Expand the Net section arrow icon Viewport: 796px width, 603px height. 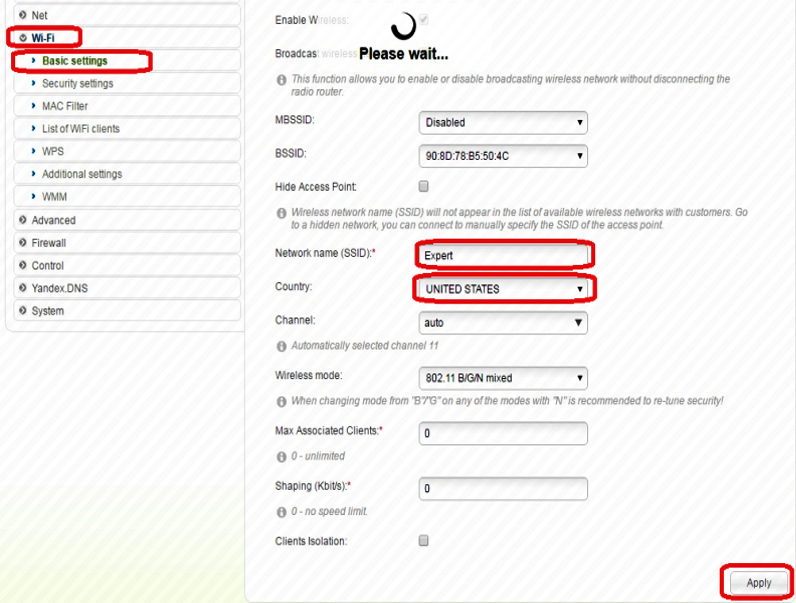point(22,15)
